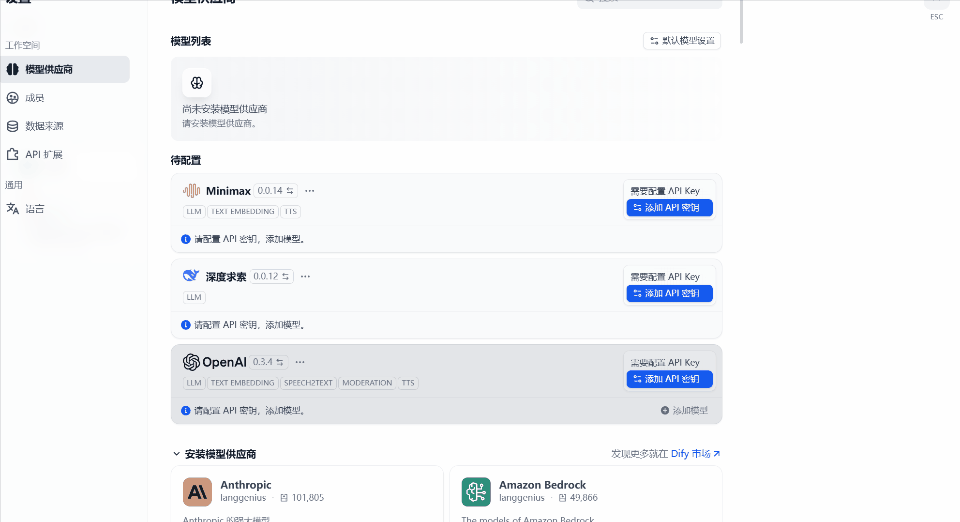Switch Minimax version 0.0.14
The width and height of the screenshot is (960, 522).
pyautogui.click(x=276, y=190)
